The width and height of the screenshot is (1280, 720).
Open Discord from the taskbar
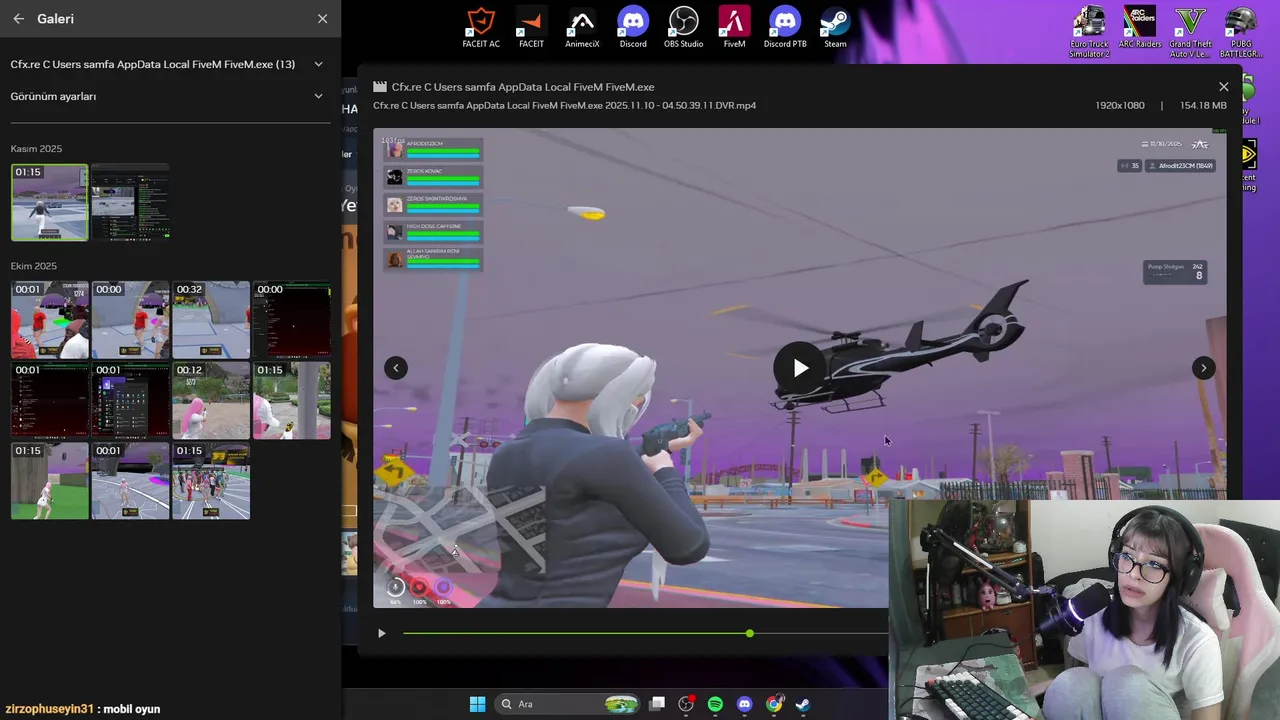click(x=744, y=704)
